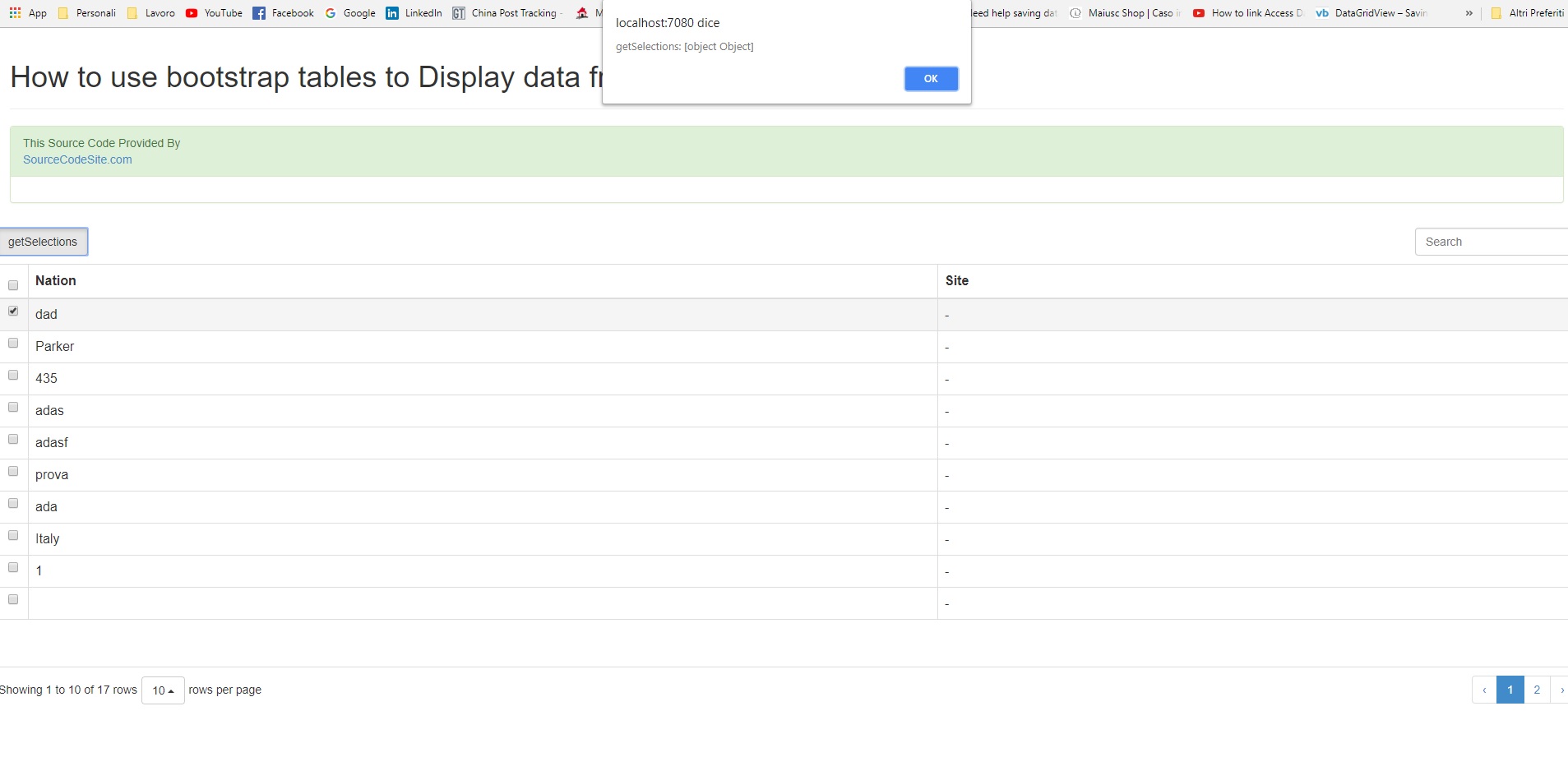This screenshot has width=1568, height=757.
Task: Select the dad table cell
Action: 483,315
